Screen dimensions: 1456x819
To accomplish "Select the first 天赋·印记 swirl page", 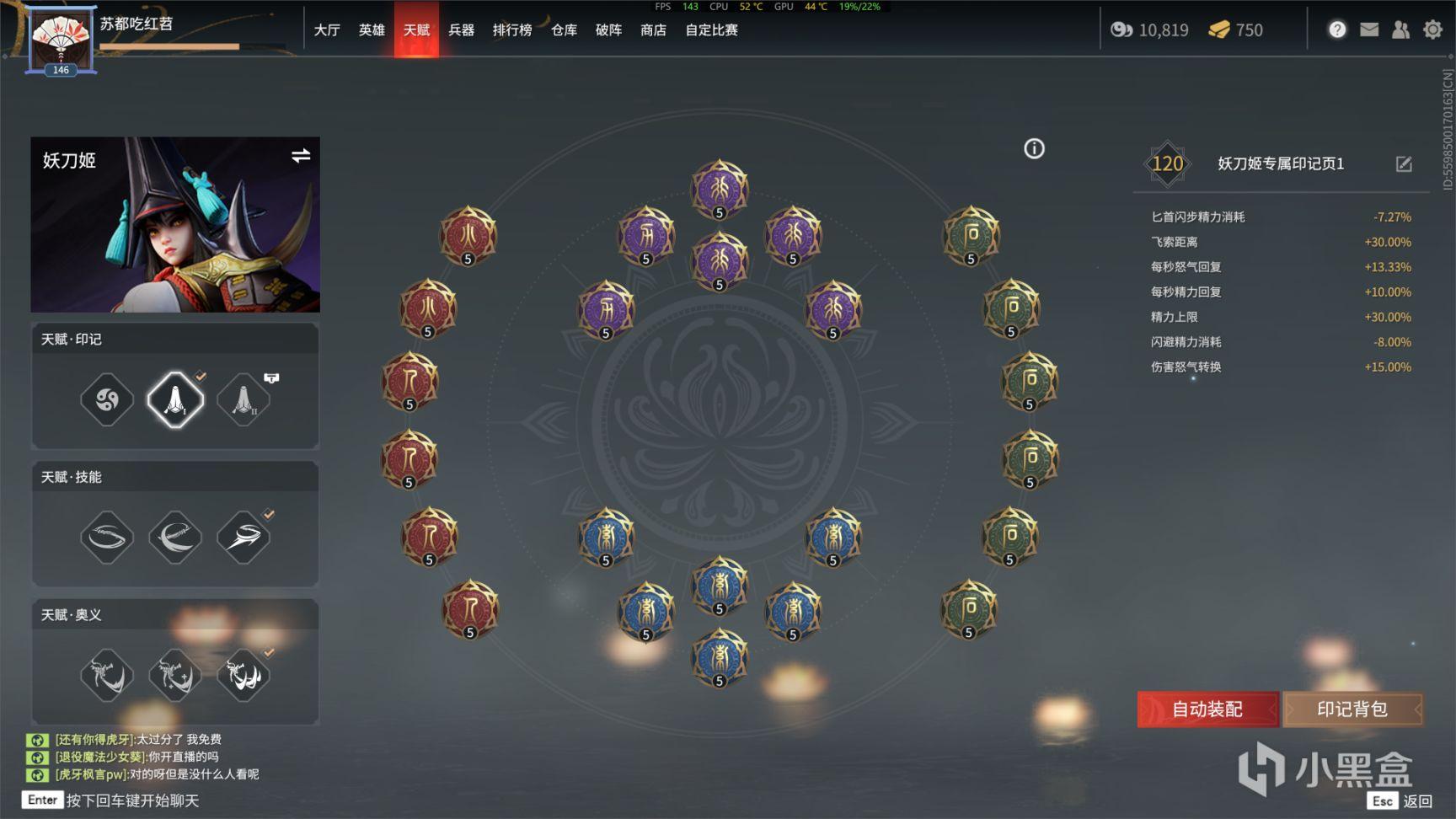I will point(107,399).
